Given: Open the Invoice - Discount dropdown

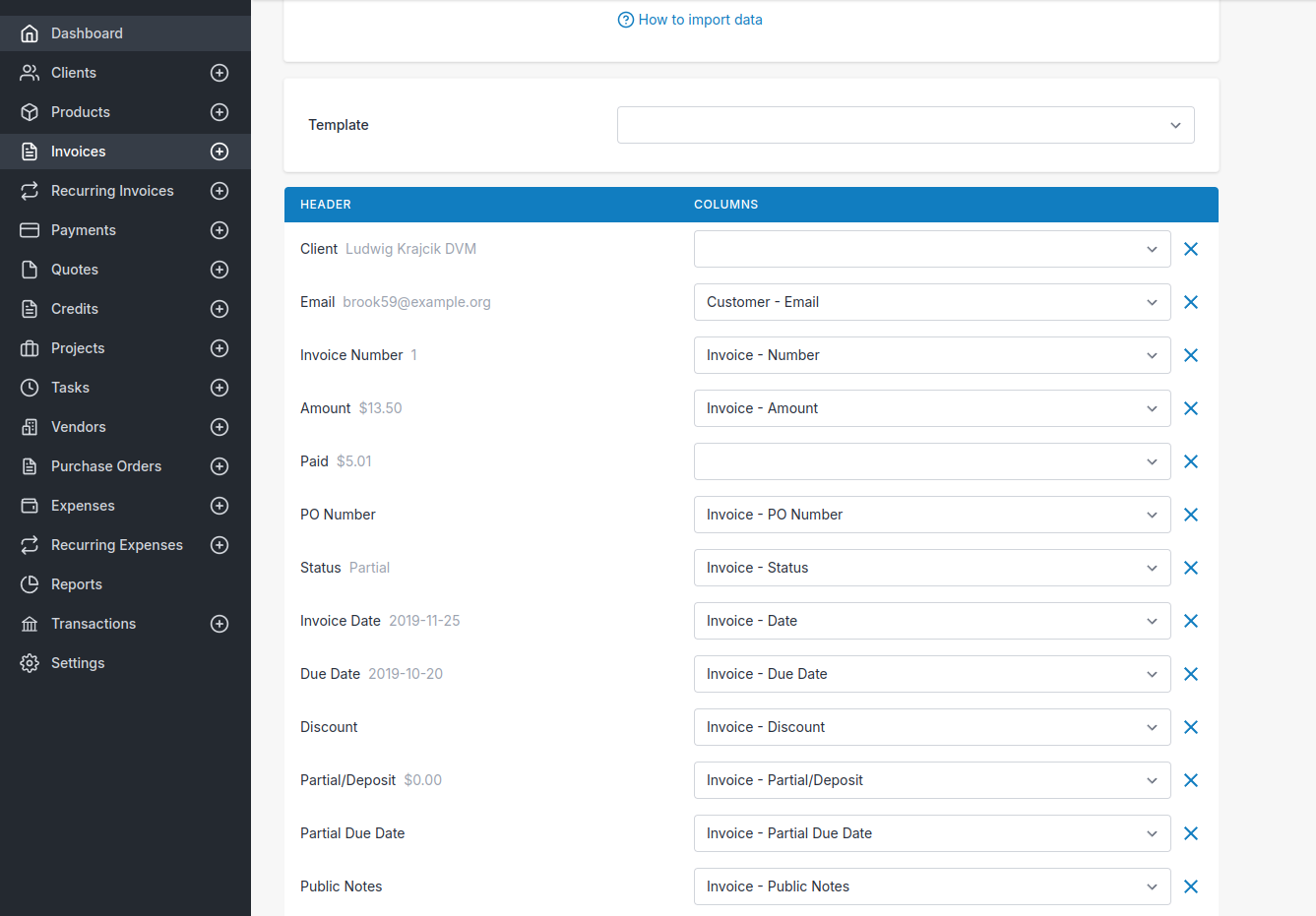Looking at the screenshot, I should tap(931, 727).
